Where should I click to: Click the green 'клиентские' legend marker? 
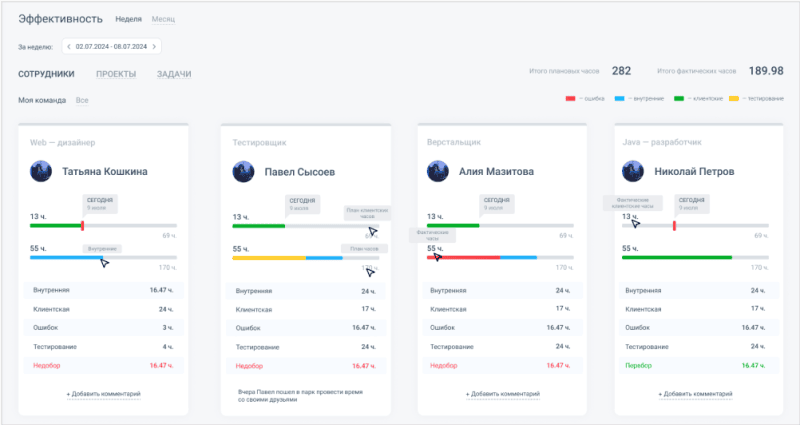click(x=678, y=99)
